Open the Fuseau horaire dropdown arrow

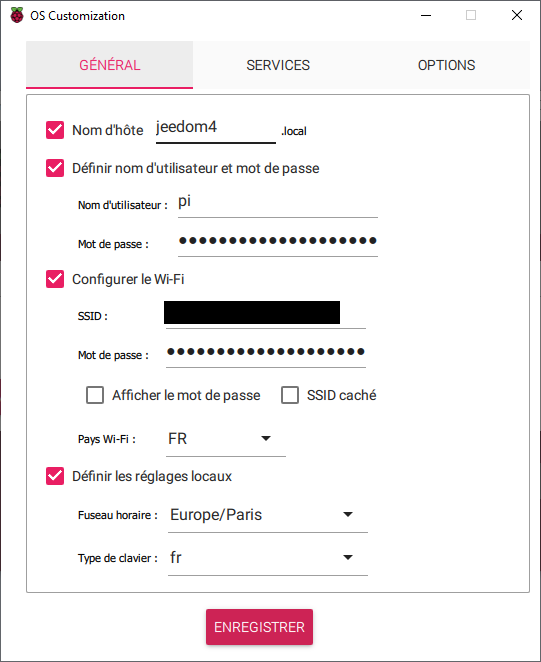348,515
